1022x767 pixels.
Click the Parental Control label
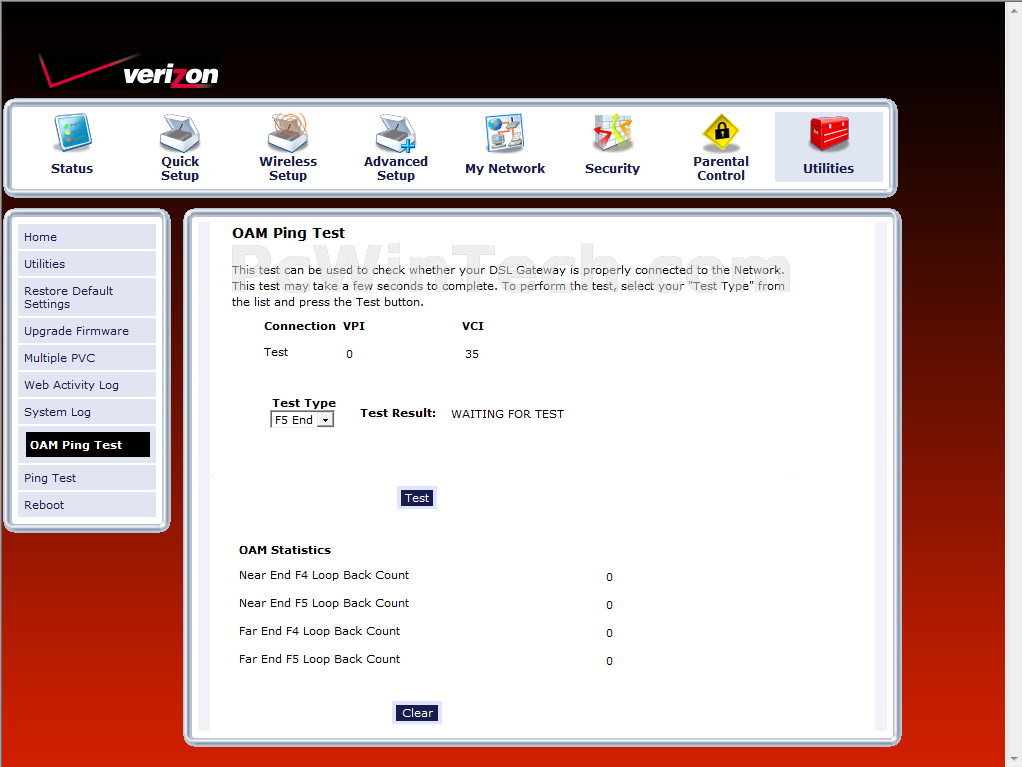721,169
